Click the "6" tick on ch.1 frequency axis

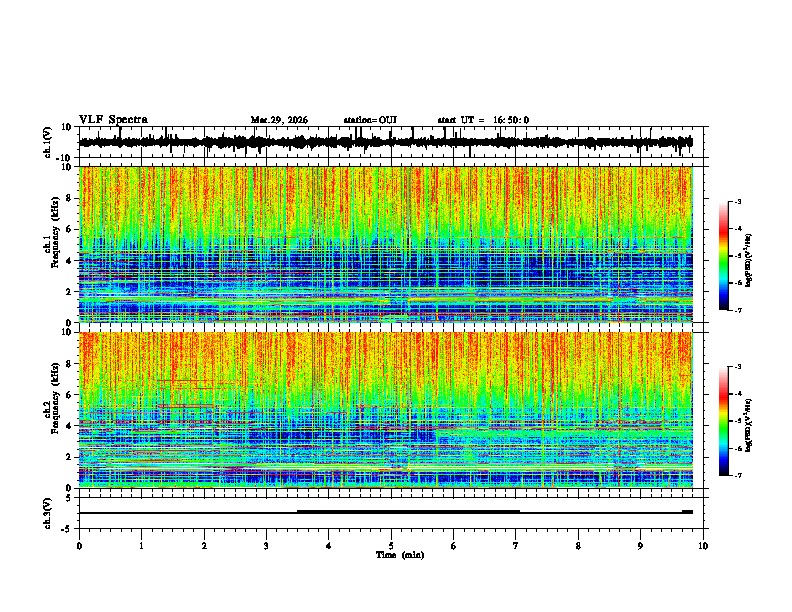(70, 229)
